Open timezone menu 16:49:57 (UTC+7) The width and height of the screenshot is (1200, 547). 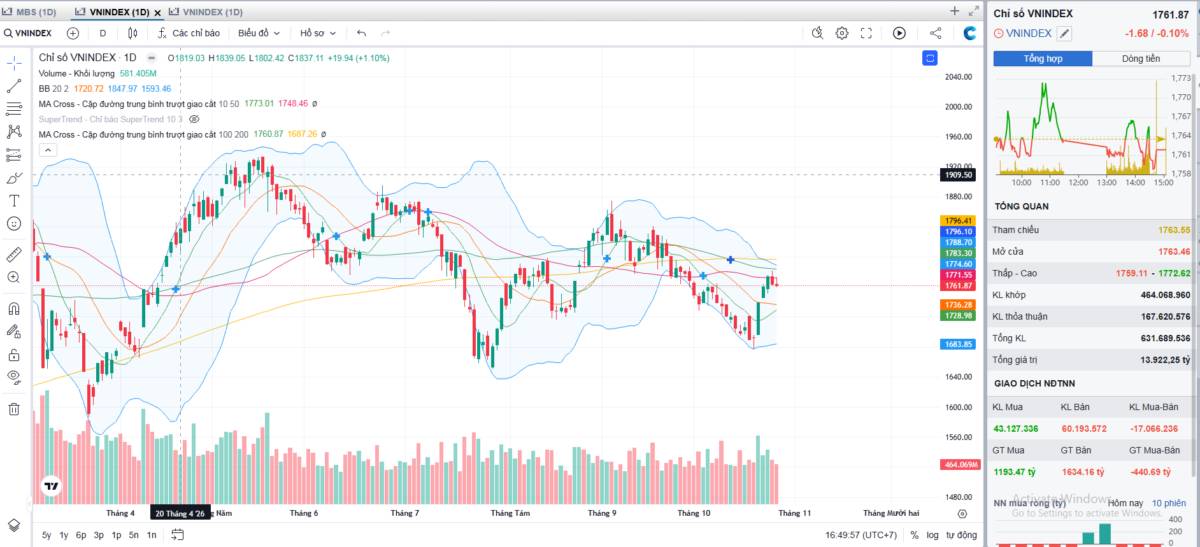click(x=861, y=535)
